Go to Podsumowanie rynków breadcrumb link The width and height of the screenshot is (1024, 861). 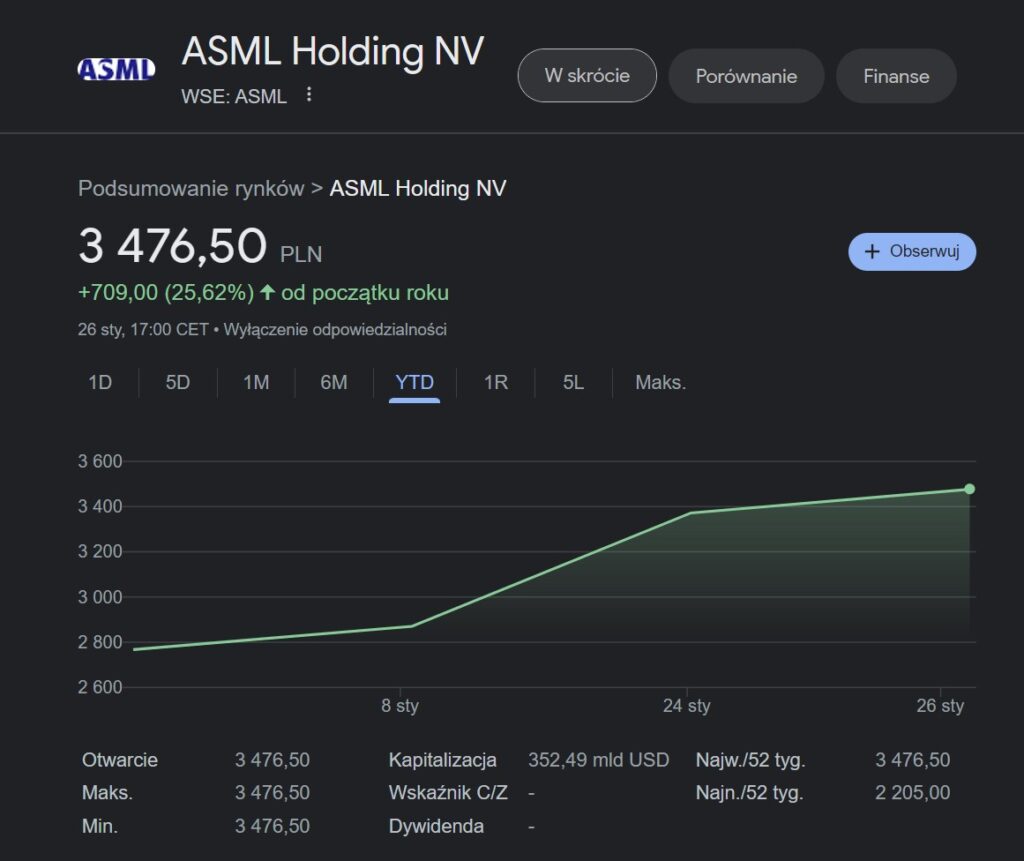[x=191, y=188]
